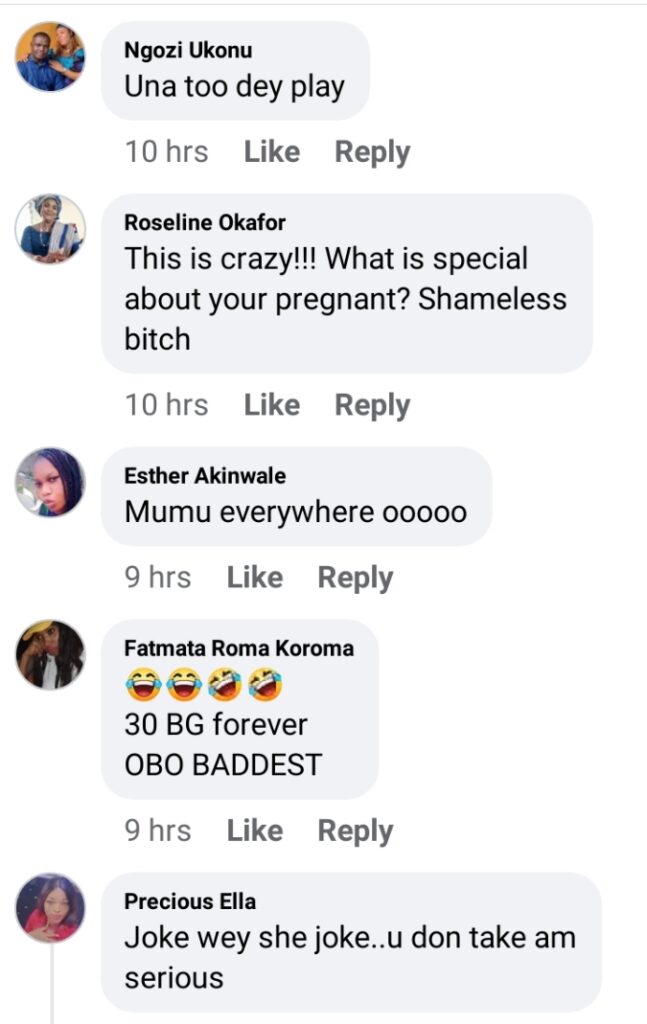Viewport: 647px width, 1024px height.
Task: Visit Fatmata Roma Koroma's profile via name
Action: (239, 648)
